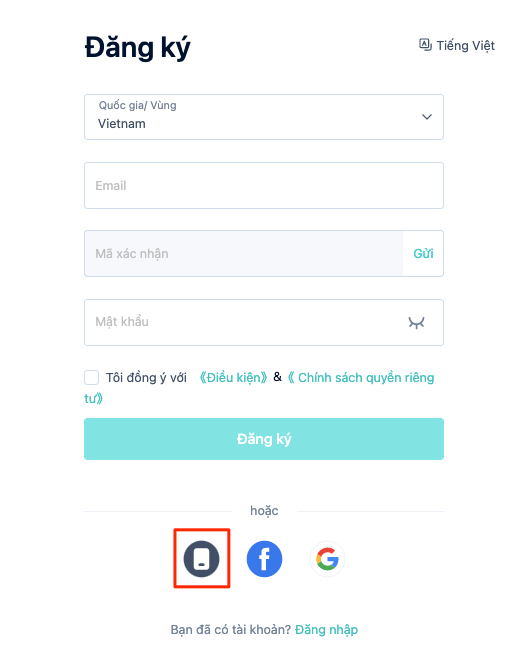The image size is (531, 665).
Task: Open the Tiếng Việt language menu
Action: (457, 45)
